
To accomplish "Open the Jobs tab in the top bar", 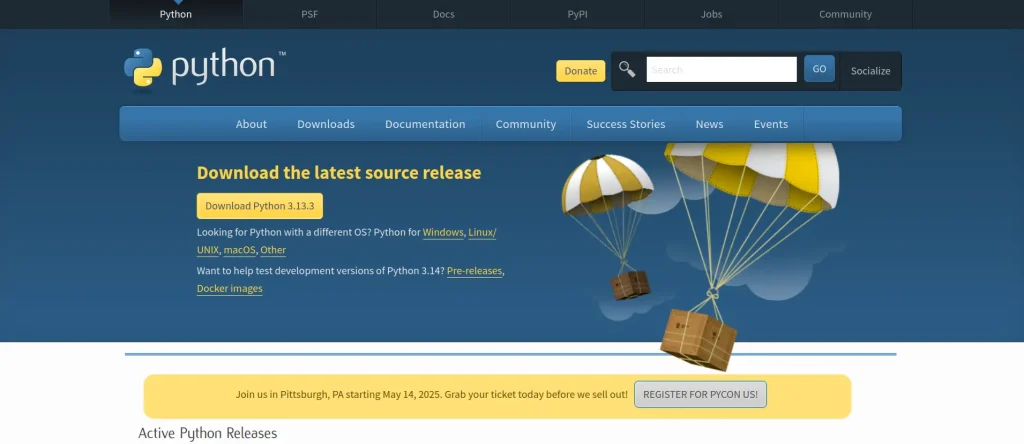I will tap(711, 14).
